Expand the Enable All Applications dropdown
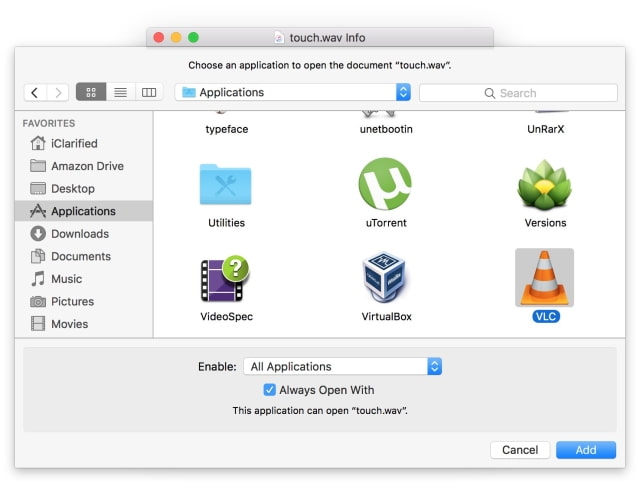Image resolution: width=640 pixels, height=486 pixels. coord(342,366)
